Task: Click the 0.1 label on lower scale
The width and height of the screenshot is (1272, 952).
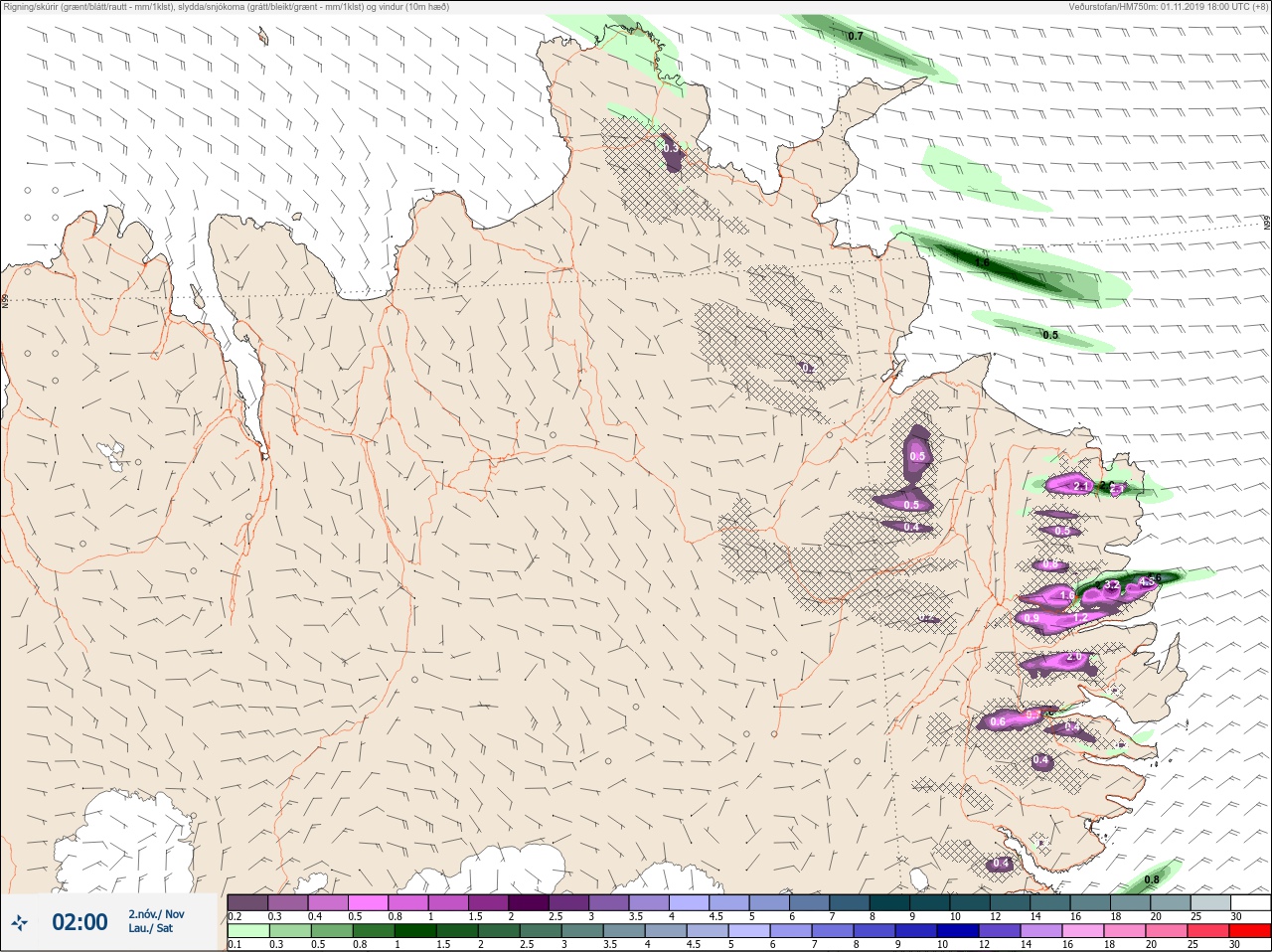Action: pos(235,944)
